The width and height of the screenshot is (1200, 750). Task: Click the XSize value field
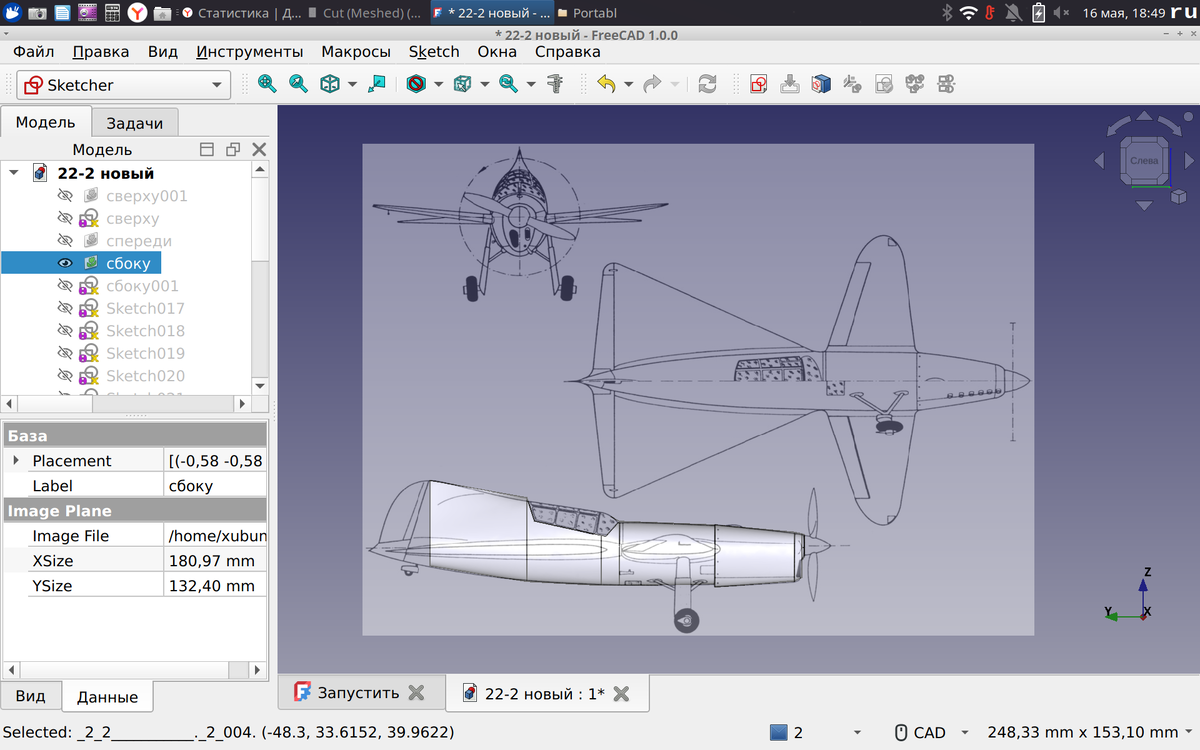tap(215, 561)
